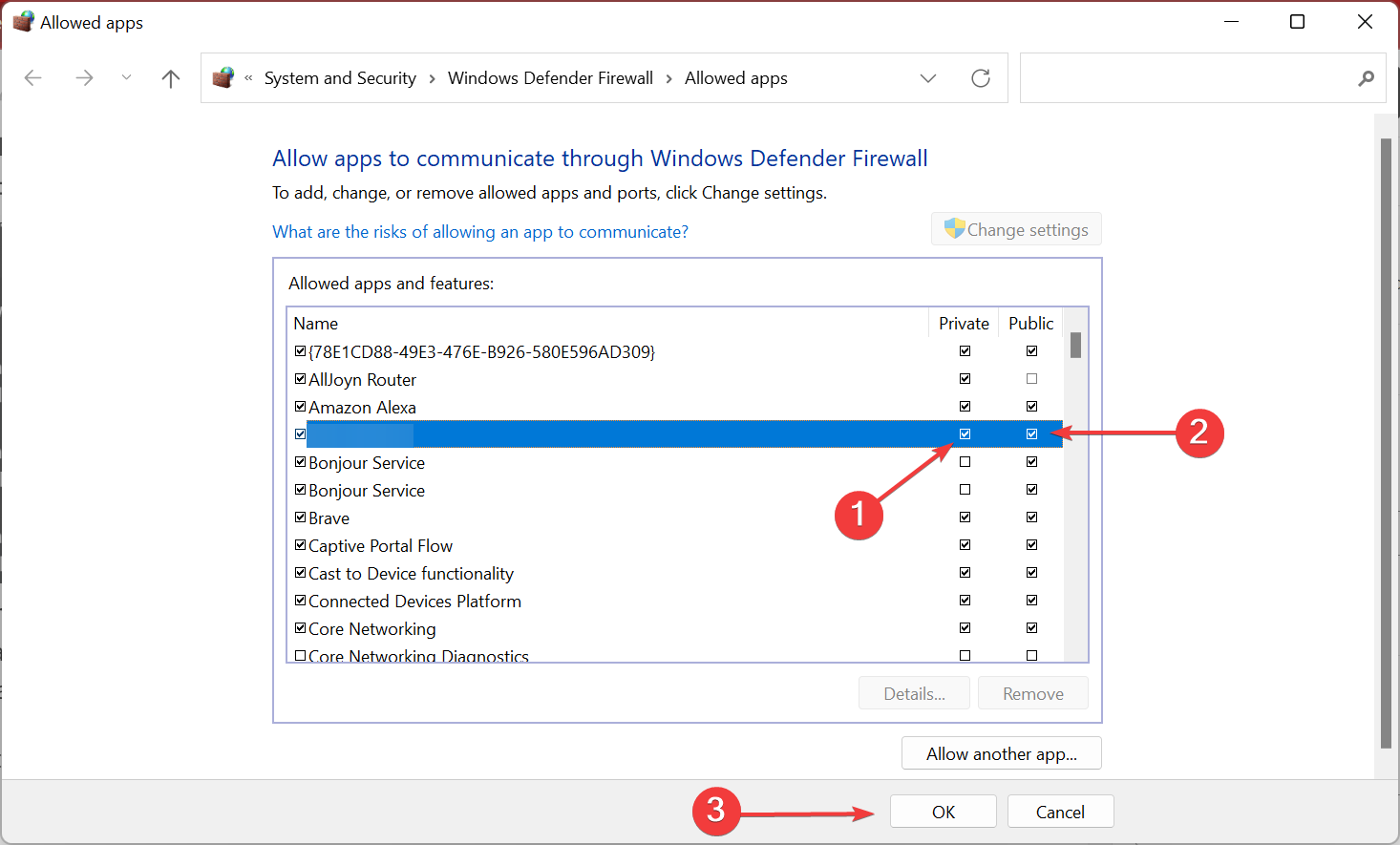Expand address bar history chevron
Image resolution: width=1400 pixels, height=845 pixels.
pyautogui.click(x=928, y=78)
